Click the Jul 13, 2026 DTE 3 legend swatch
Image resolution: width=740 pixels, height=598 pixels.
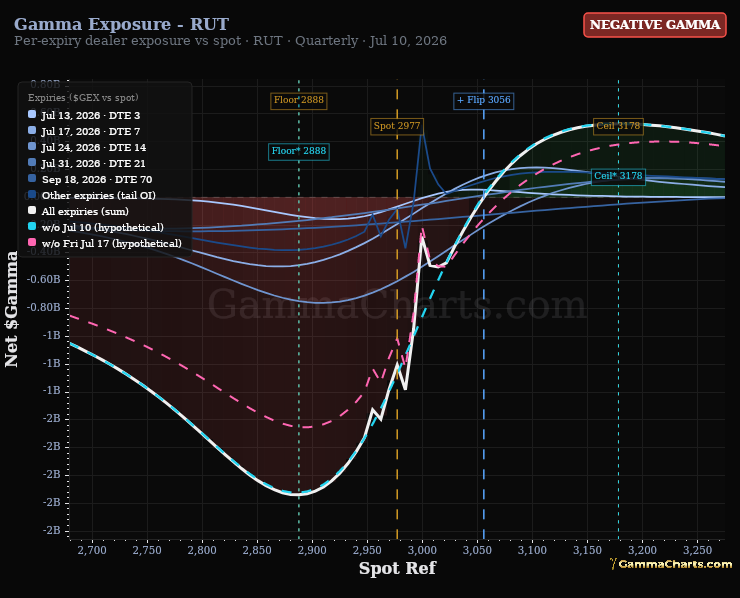[32, 114]
